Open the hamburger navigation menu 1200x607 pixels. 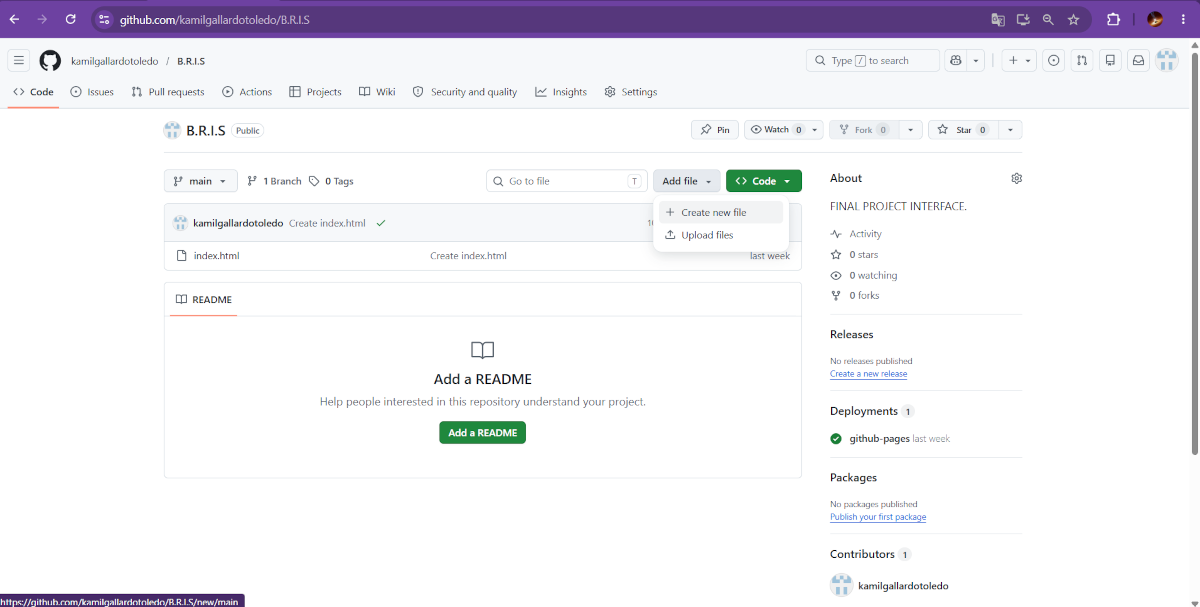point(18,61)
